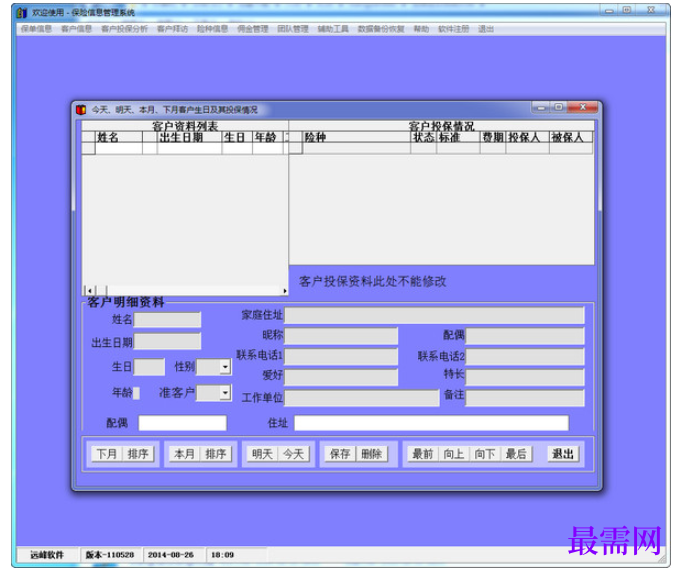Click the gray 配偶 field above 联系电话2

[525, 336]
